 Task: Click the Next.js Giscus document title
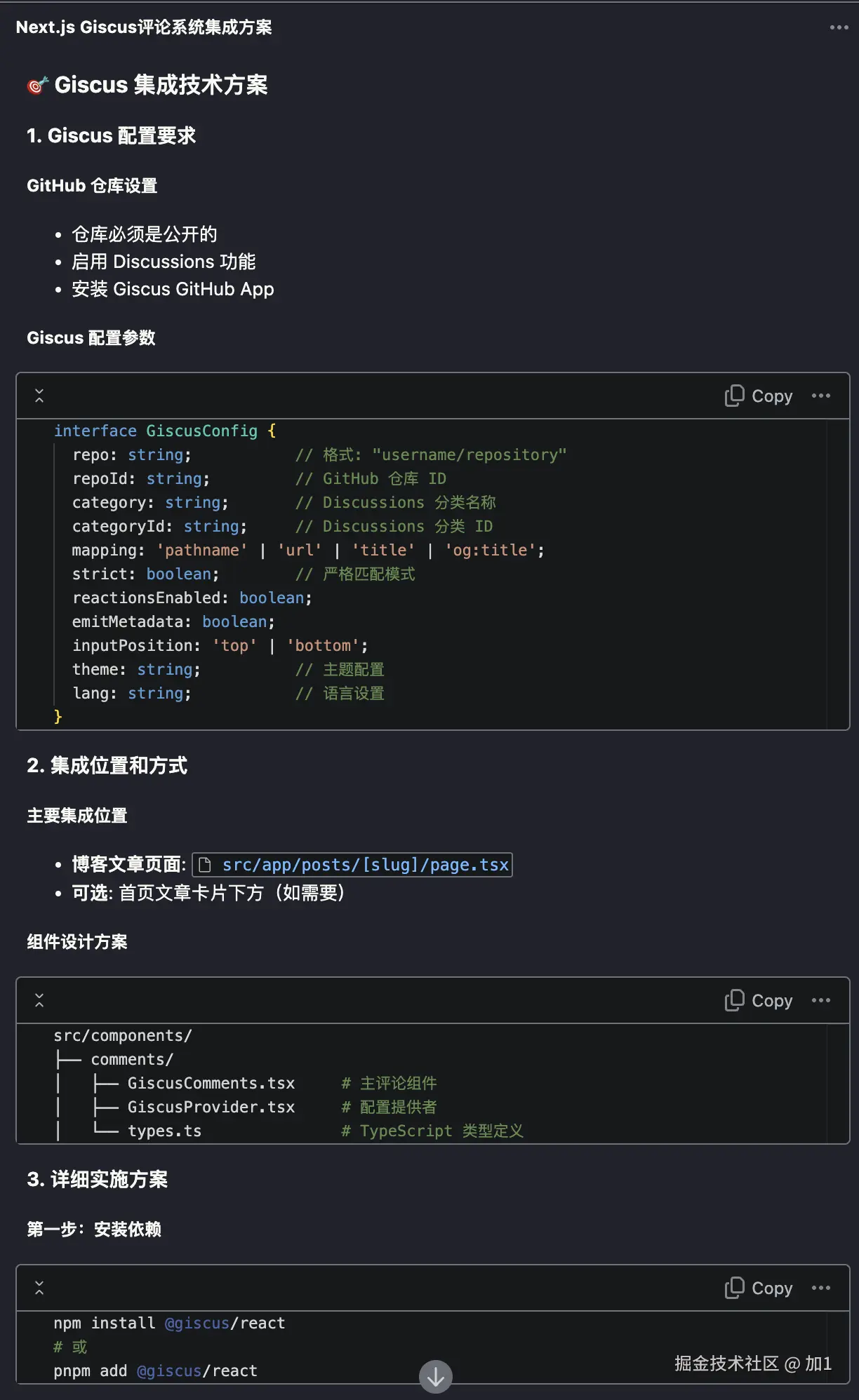144,27
